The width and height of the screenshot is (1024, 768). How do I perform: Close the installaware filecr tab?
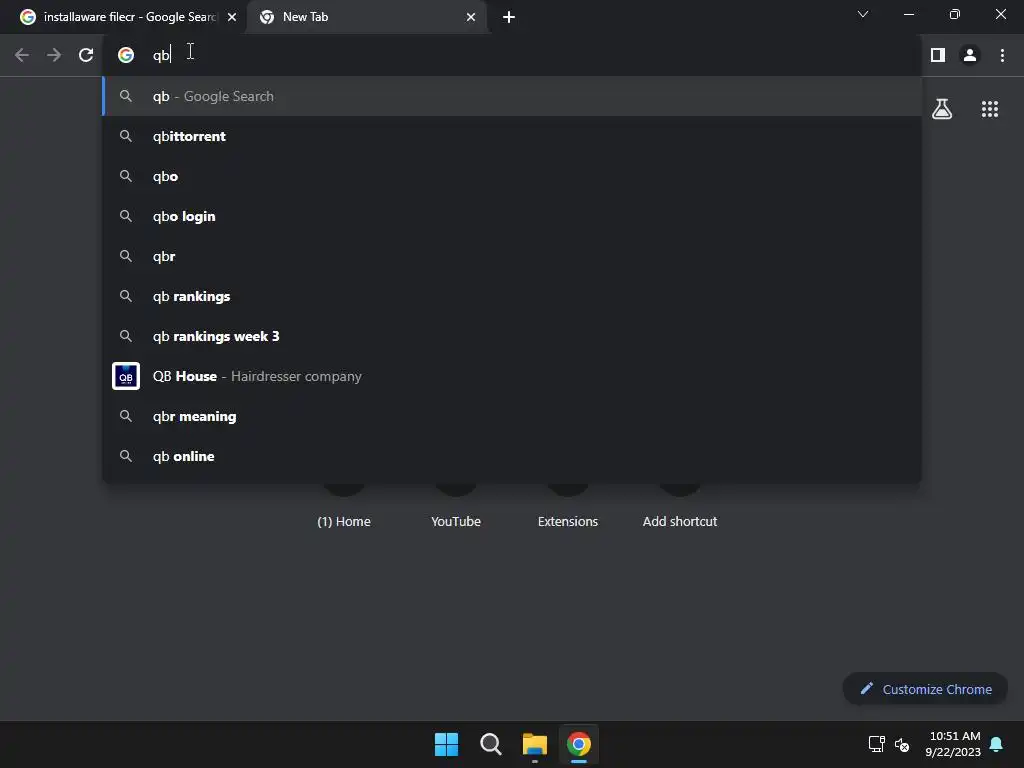click(x=232, y=17)
